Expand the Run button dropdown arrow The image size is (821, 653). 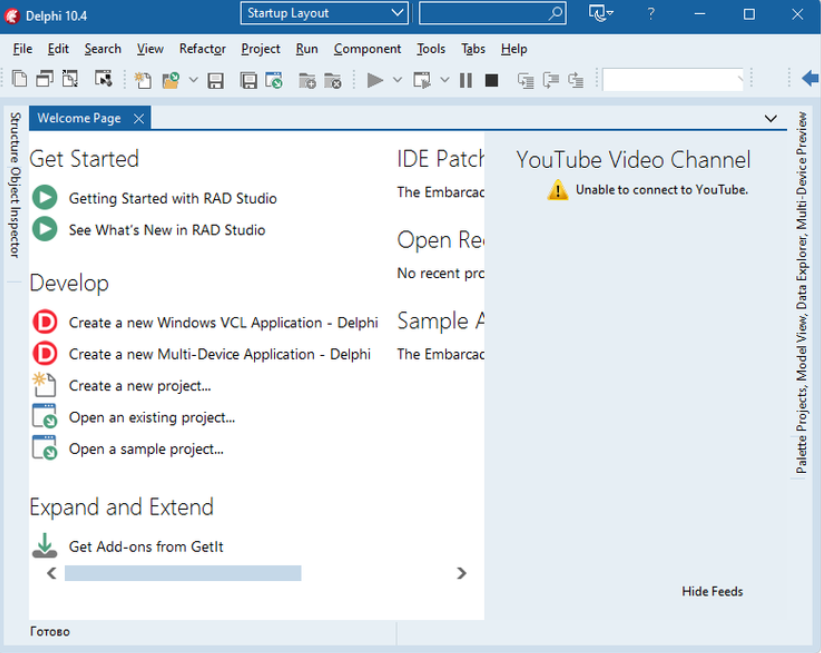[397, 80]
